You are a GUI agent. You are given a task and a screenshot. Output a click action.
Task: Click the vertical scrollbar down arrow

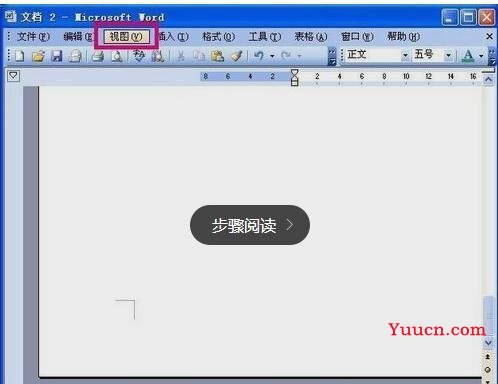488,342
